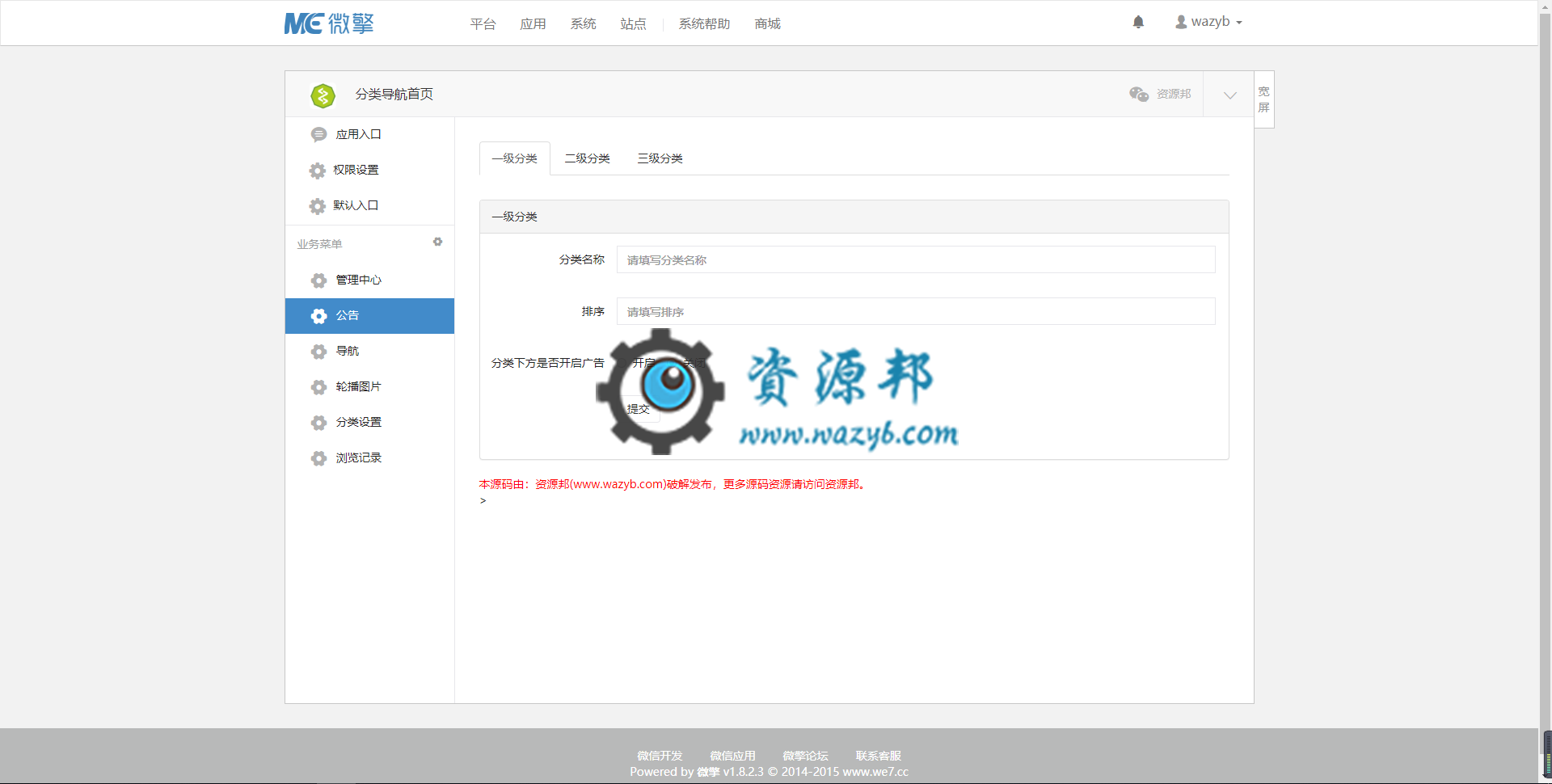Click the gear icon for 默认入口
1552x784 pixels.
pos(317,206)
